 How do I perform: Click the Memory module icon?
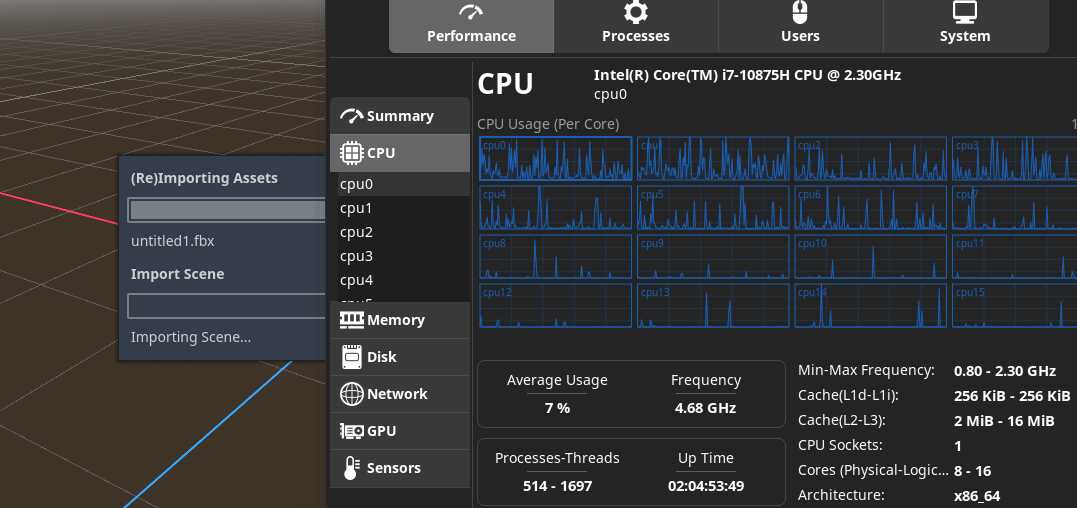click(351, 320)
